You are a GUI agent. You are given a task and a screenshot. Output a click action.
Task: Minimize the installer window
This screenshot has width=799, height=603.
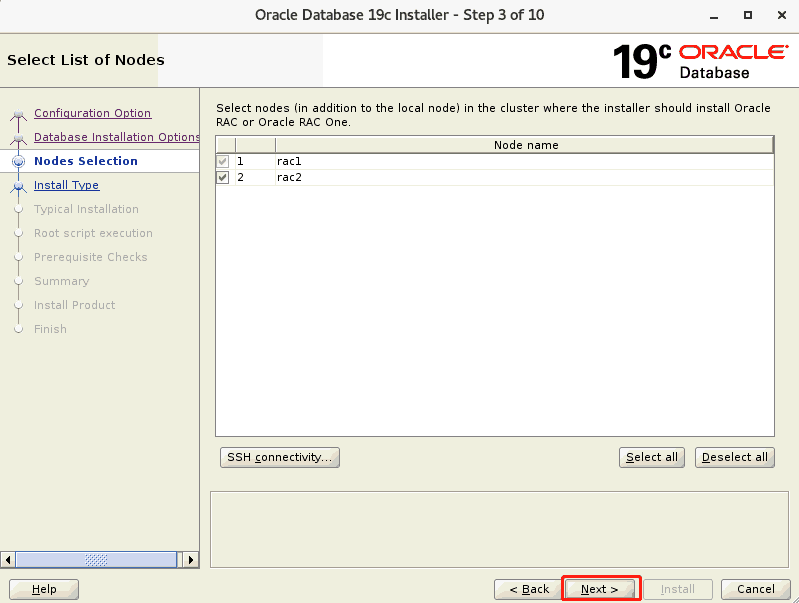pos(714,15)
